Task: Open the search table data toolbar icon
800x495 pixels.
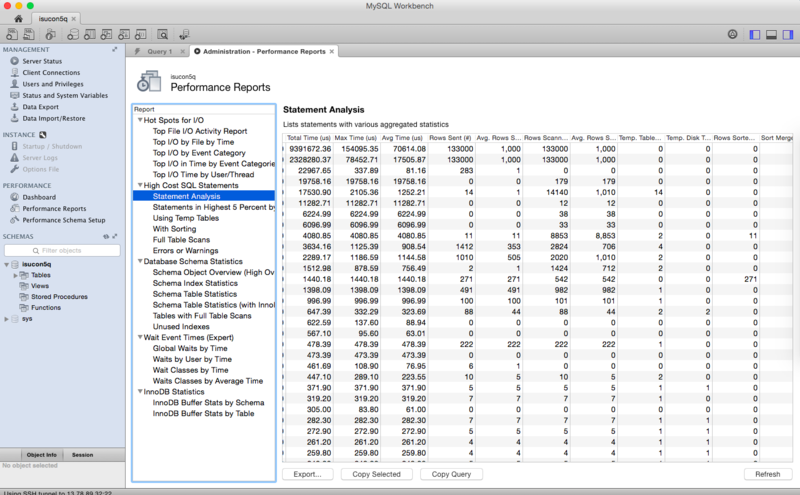Action: [162, 34]
